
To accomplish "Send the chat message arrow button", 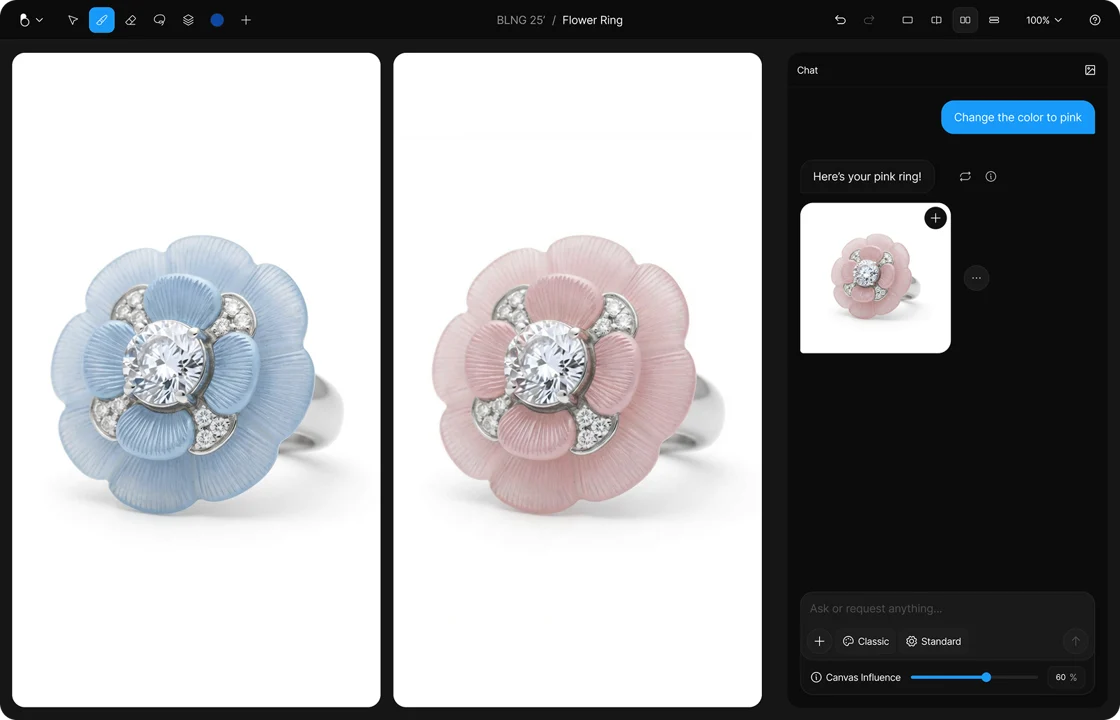I will tap(1076, 641).
